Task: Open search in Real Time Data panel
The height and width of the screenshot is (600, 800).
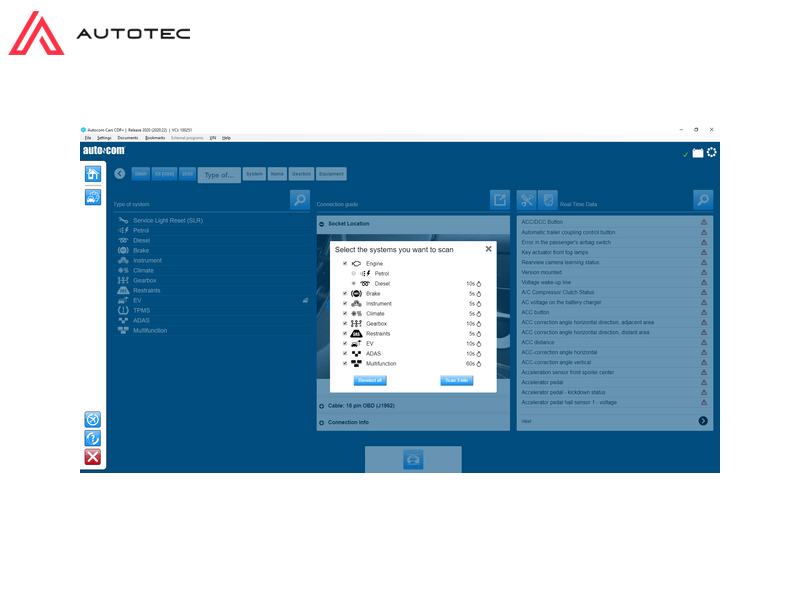Action: (x=703, y=199)
